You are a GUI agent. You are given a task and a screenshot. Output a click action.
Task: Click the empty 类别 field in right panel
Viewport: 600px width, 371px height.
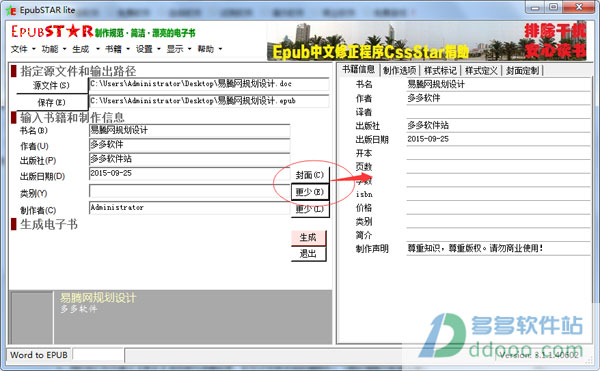(x=498, y=221)
